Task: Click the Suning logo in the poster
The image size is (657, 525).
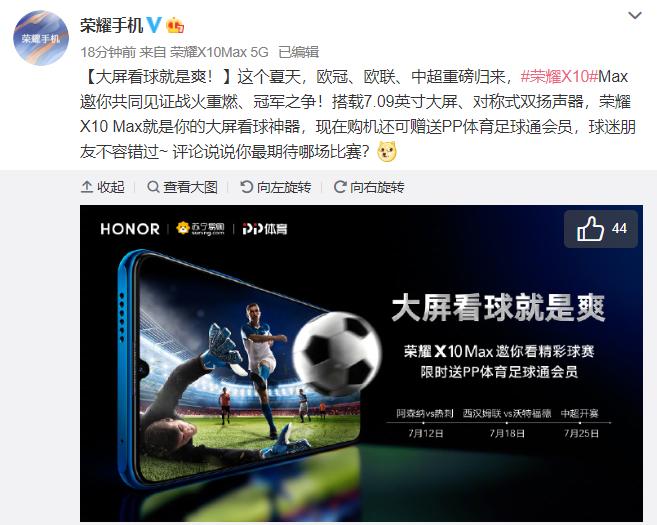Action: point(200,228)
